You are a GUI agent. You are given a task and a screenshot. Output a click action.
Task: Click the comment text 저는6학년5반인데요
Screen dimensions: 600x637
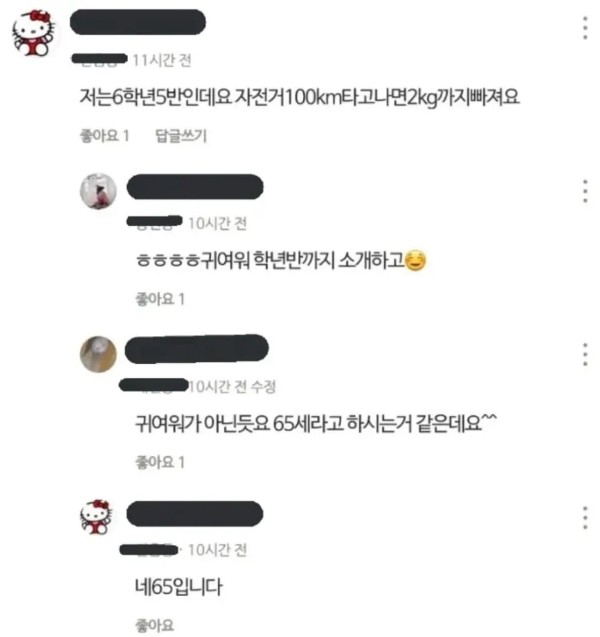click(156, 98)
